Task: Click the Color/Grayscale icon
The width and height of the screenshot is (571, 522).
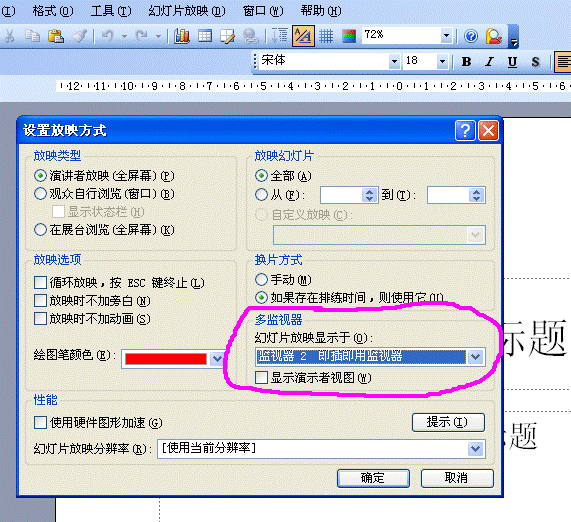Action: pyautogui.click(x=349, y=36)
